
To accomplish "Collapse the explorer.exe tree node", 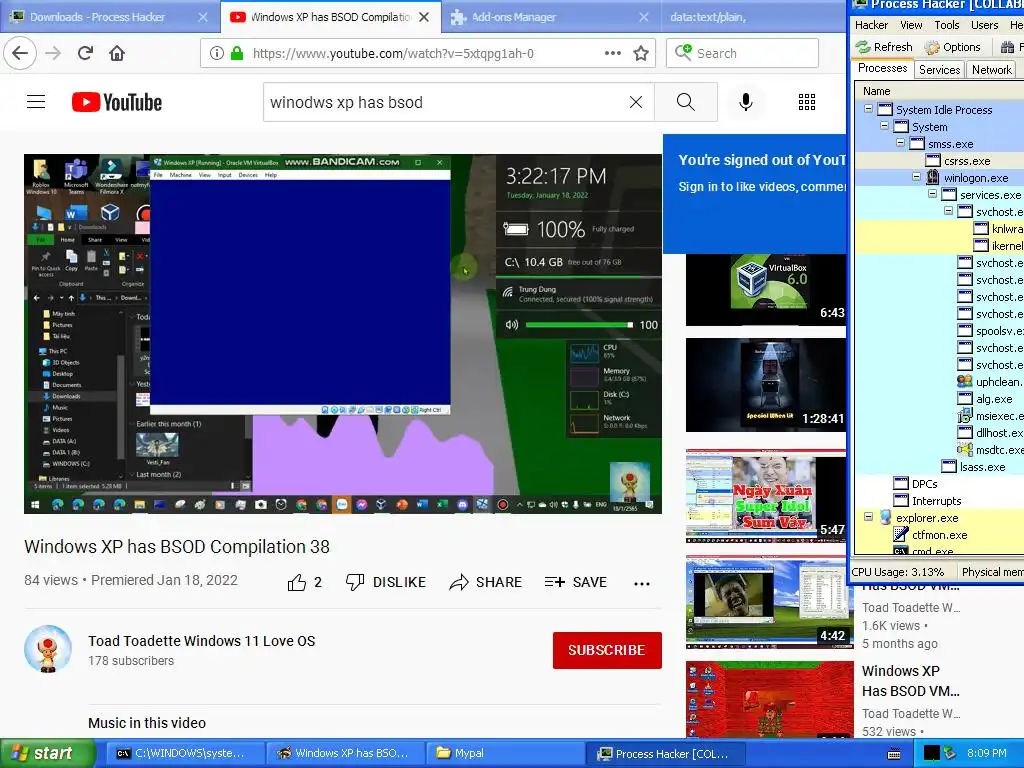I will pyautogui.click(x=869, y=517).
